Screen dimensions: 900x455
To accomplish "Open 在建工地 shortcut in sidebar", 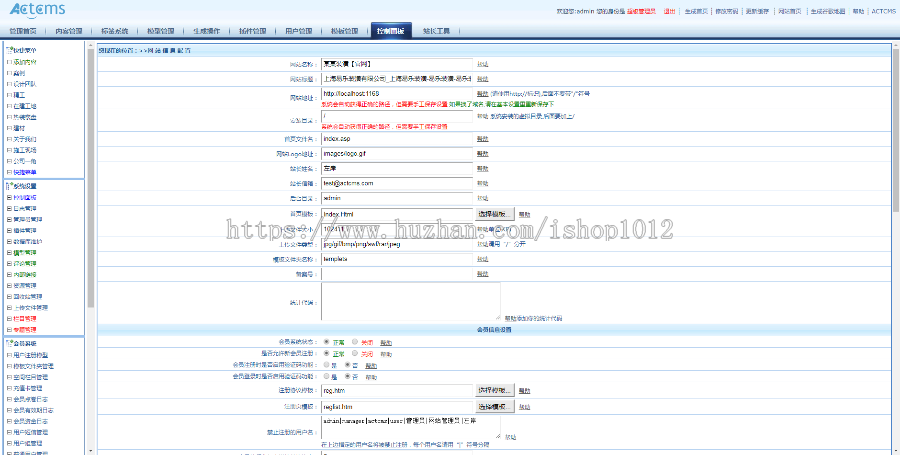I will click(25, 106).
